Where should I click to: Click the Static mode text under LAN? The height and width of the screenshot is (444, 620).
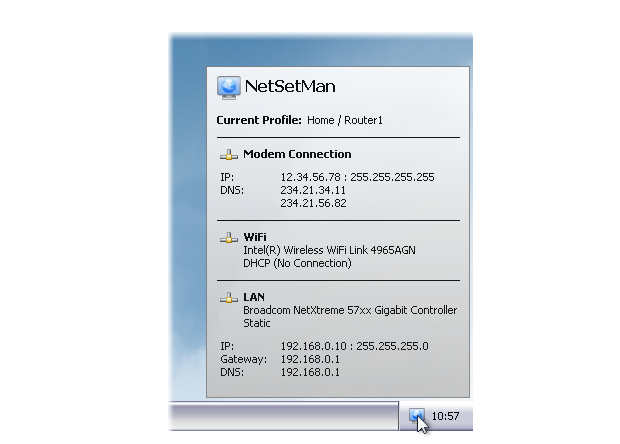(257, 323)
